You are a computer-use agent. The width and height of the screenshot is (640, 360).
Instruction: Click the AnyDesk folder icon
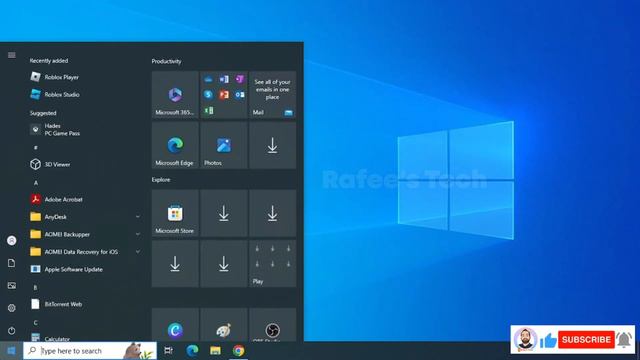click(x=36, y=217)
